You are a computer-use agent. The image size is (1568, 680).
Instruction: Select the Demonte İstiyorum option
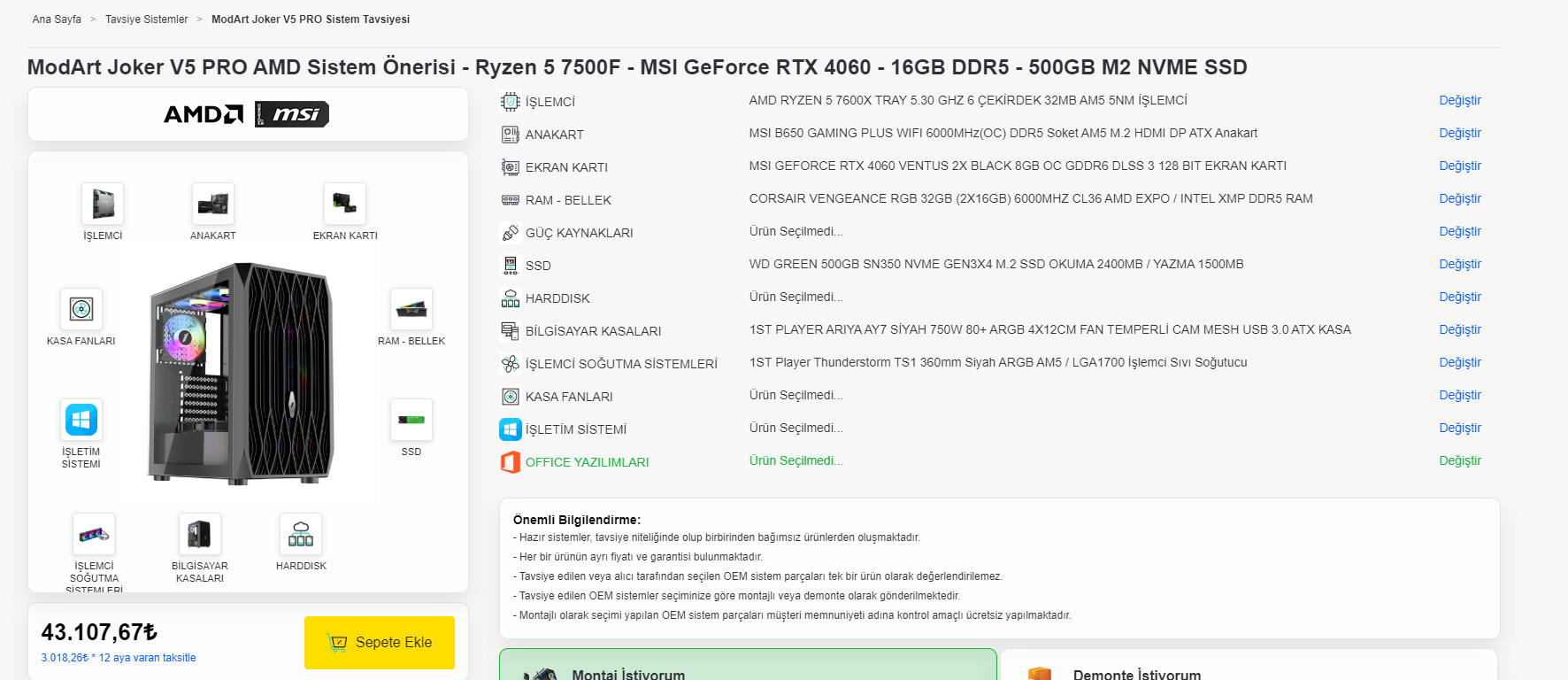coord(1249,665)
